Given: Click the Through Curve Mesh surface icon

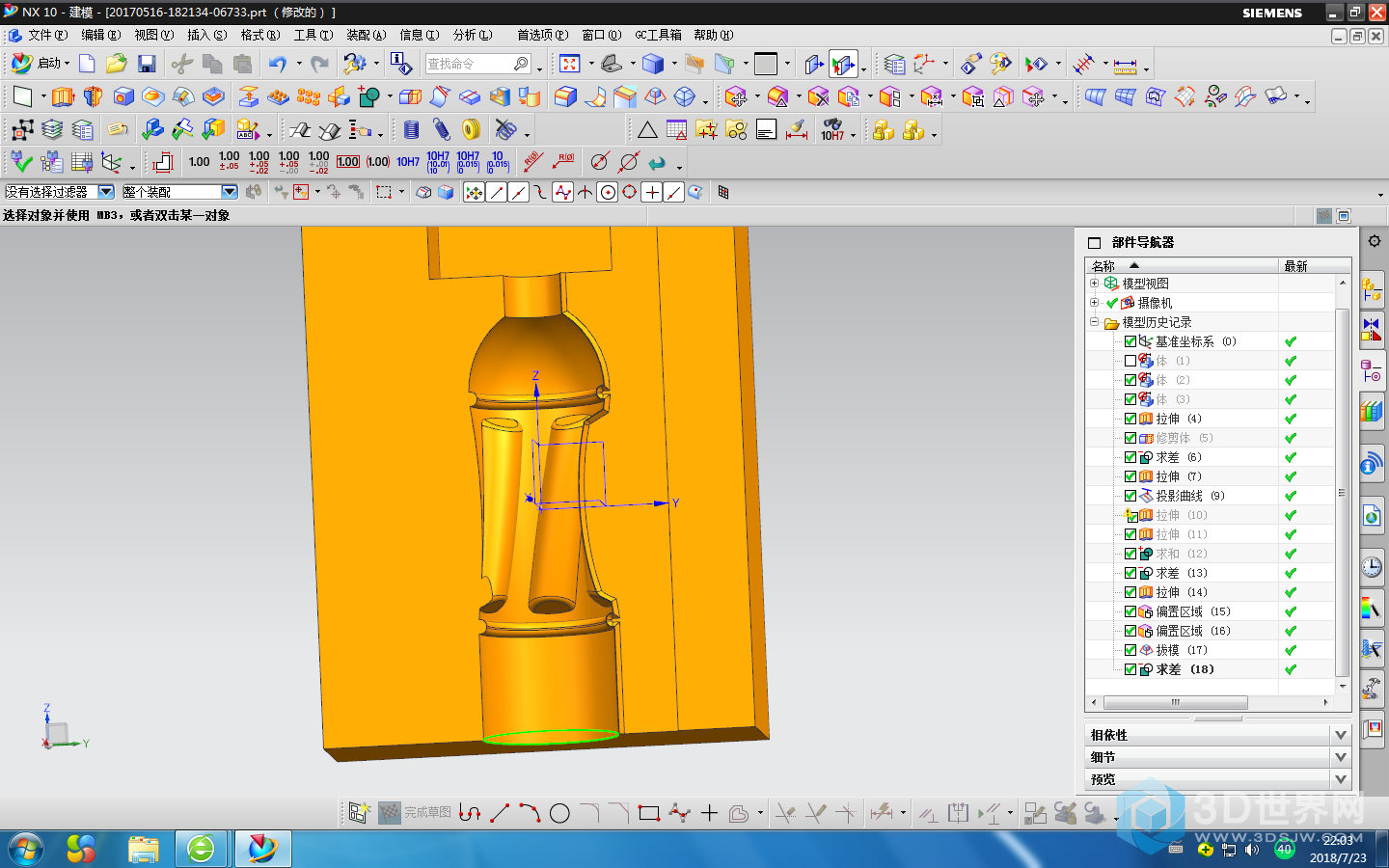Looking at the screenshot, I should (1126, 96).
